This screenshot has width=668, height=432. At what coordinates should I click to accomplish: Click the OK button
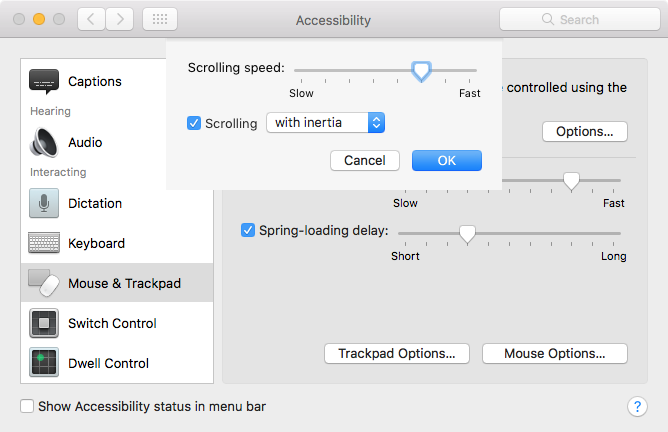446,160
